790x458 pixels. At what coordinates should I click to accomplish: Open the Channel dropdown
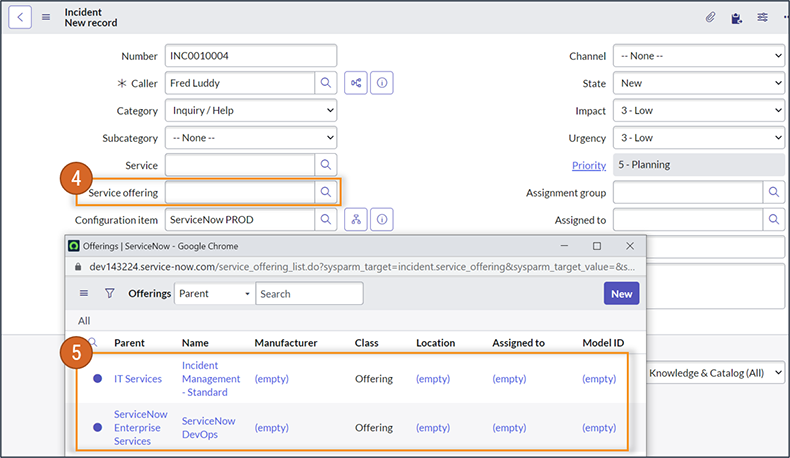click(699, 56)
